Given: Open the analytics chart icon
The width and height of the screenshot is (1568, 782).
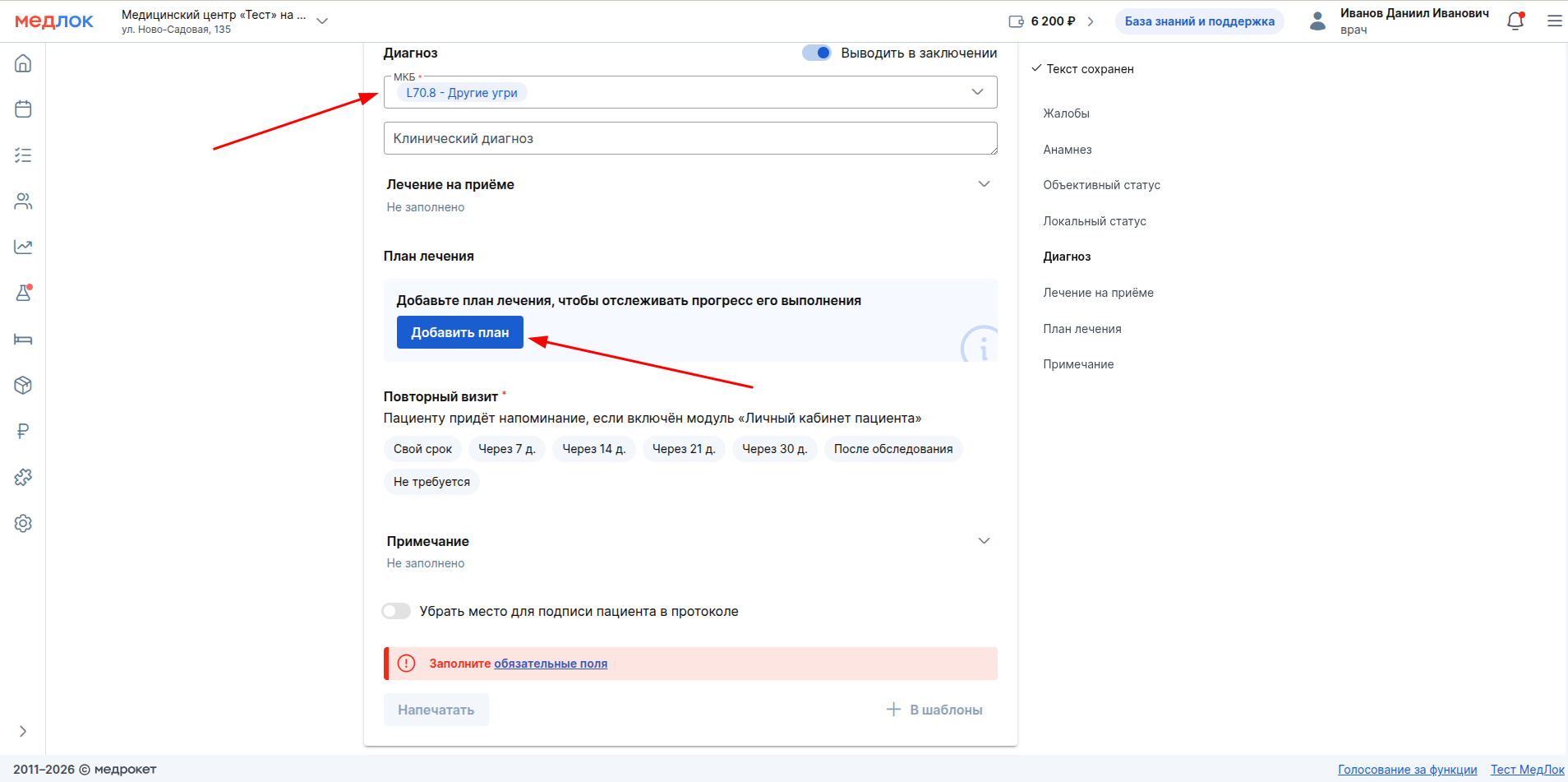Looking at the screenshot, I should coord(23,247).
